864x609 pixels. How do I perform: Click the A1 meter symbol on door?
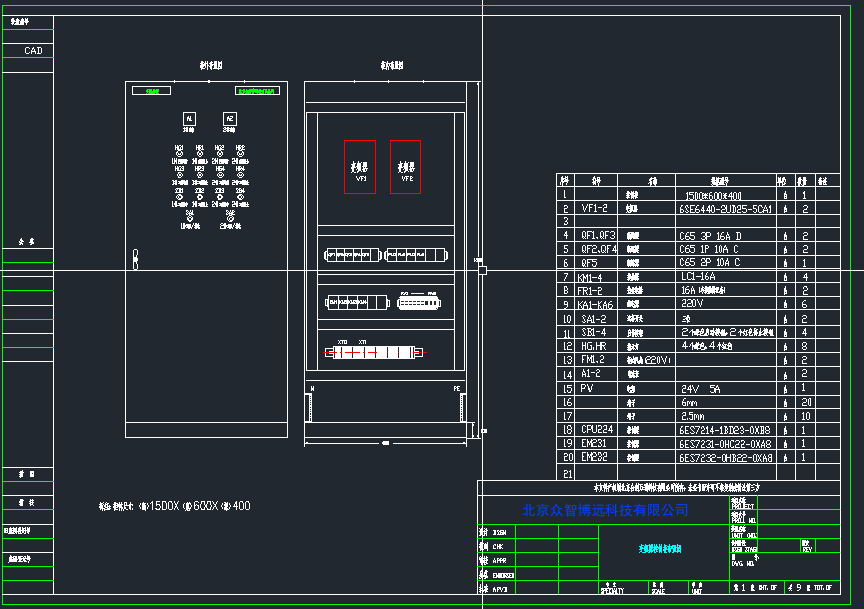coord(188,120)
